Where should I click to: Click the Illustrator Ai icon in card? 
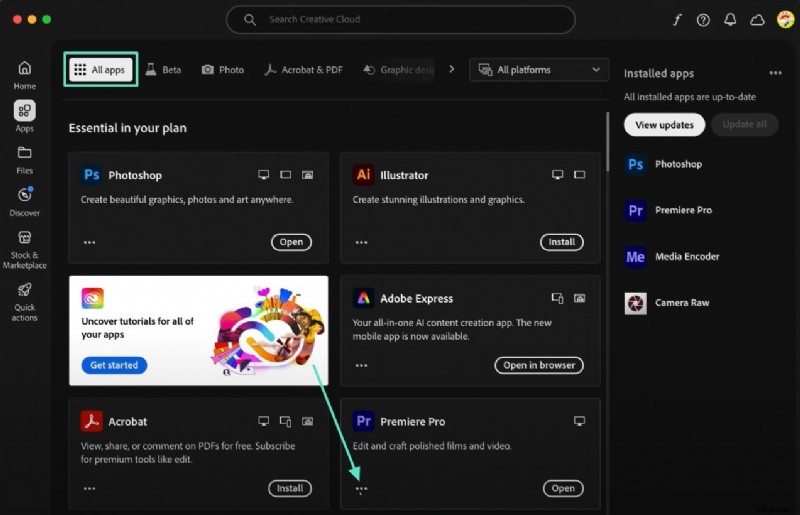[363, 175]
